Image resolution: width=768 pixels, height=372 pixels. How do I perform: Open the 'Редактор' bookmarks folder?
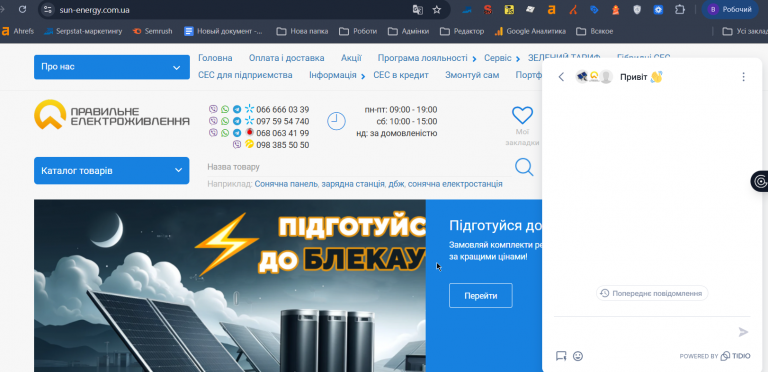pos(462,31)
